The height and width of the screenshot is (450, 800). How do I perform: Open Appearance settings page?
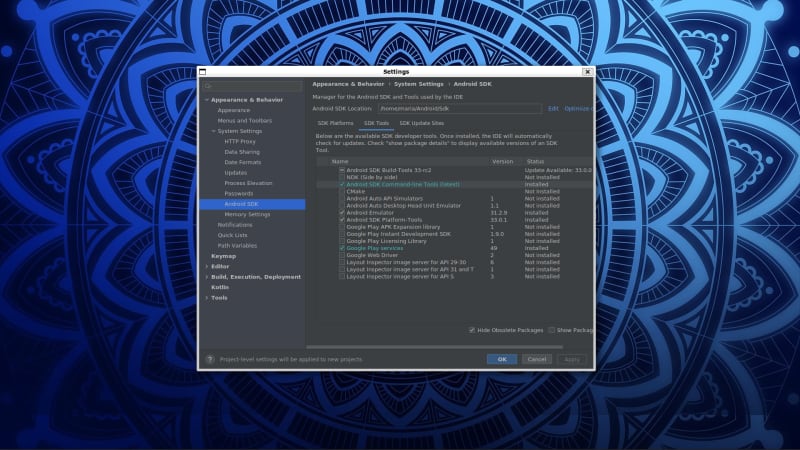click(234, 110)
